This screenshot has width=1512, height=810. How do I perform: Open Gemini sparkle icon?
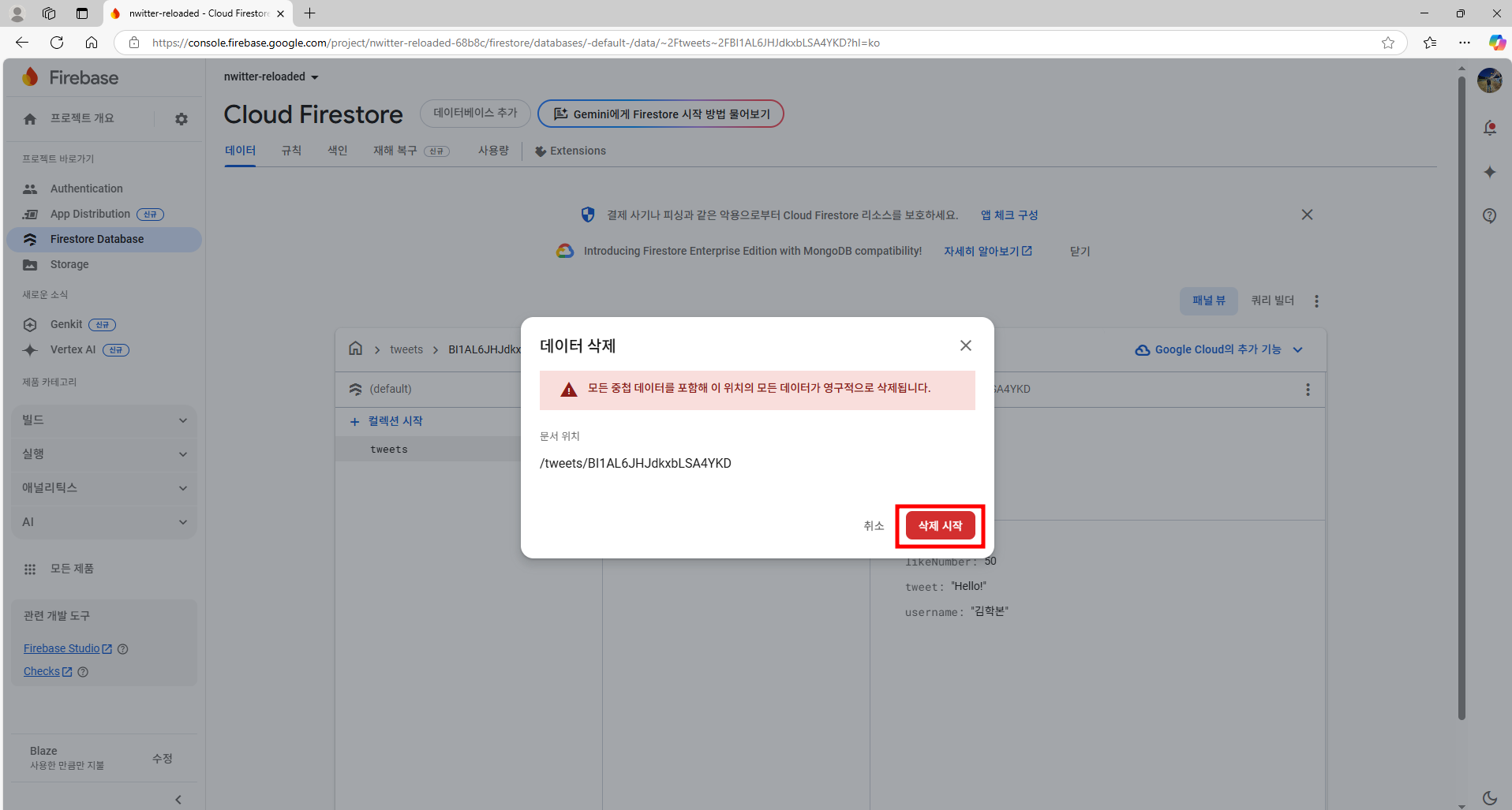click(x=1490, y=172)
